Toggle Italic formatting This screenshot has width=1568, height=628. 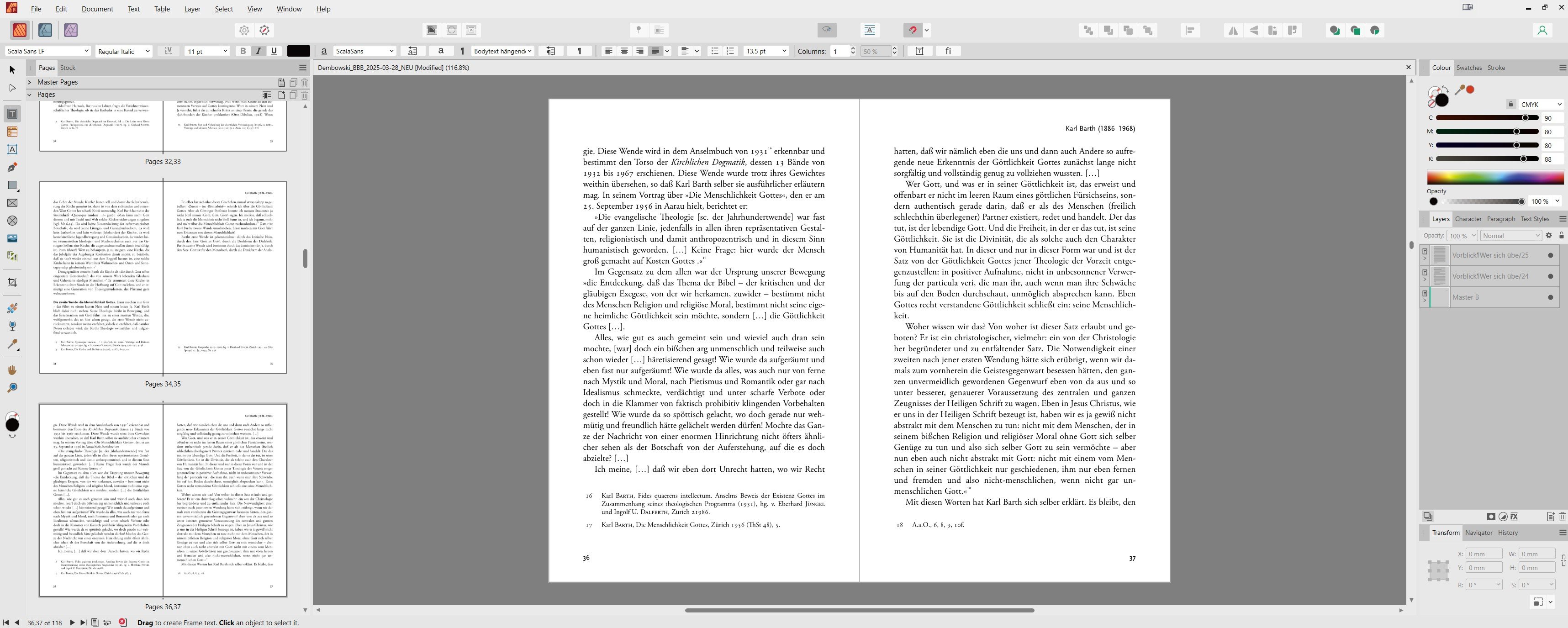pyautogui.click(x=259, y=51)
